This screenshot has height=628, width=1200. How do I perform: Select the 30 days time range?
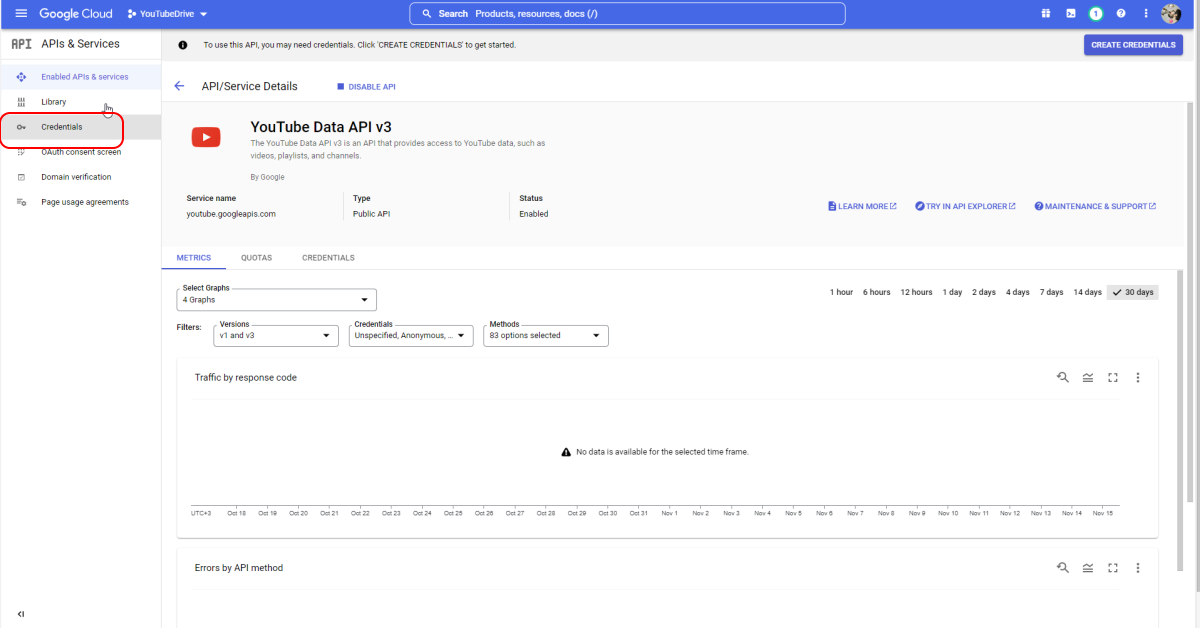coord(1133,292)
